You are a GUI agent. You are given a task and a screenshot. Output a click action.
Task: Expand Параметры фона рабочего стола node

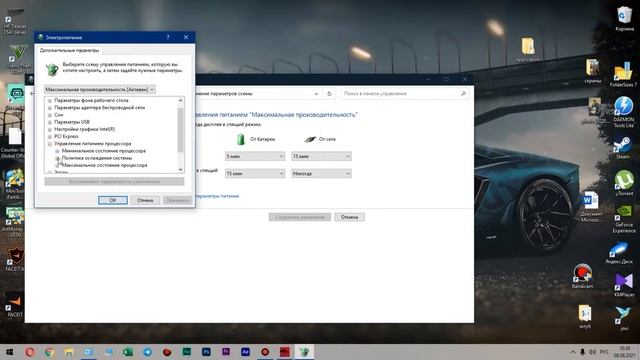[50, 100]
